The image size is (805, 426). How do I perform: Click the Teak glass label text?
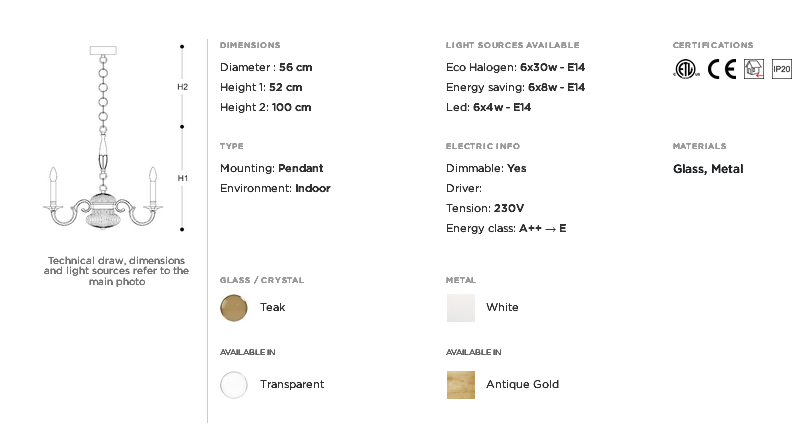[273, 307]
